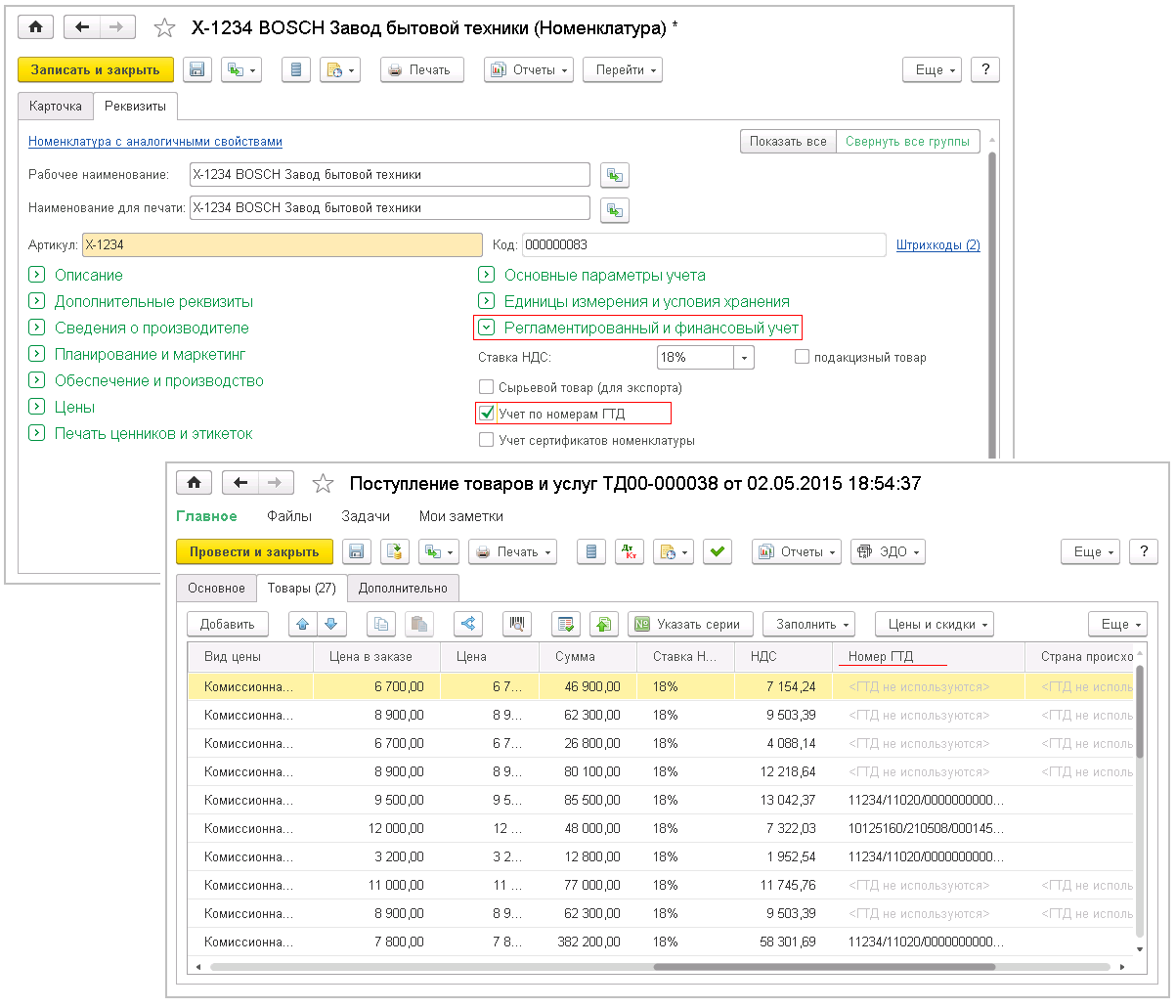Screen dimensions: 1176x1008
Task: Click Артикул input field
Action: point(283,244)
